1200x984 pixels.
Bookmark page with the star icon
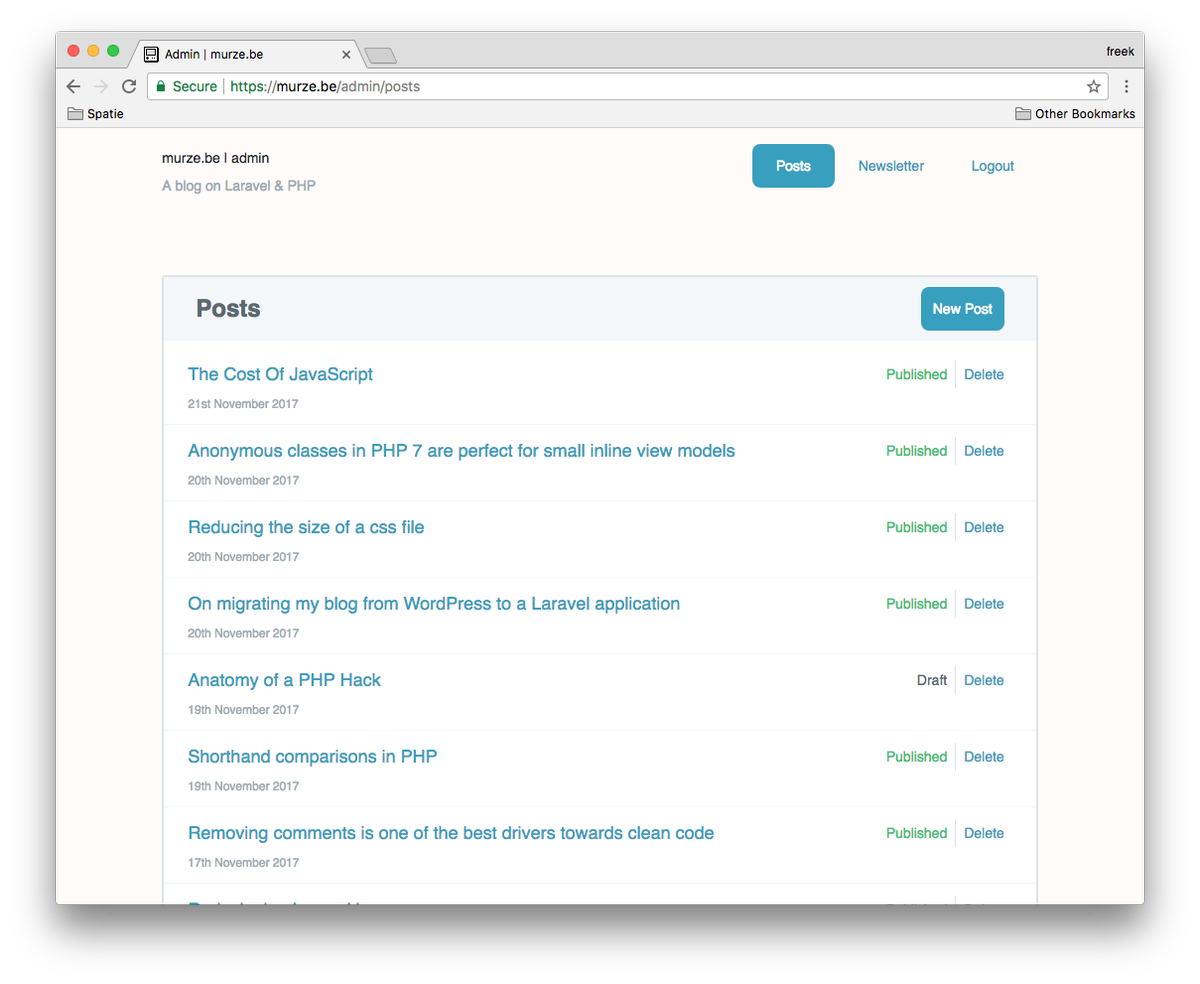tap(1094, 87)
